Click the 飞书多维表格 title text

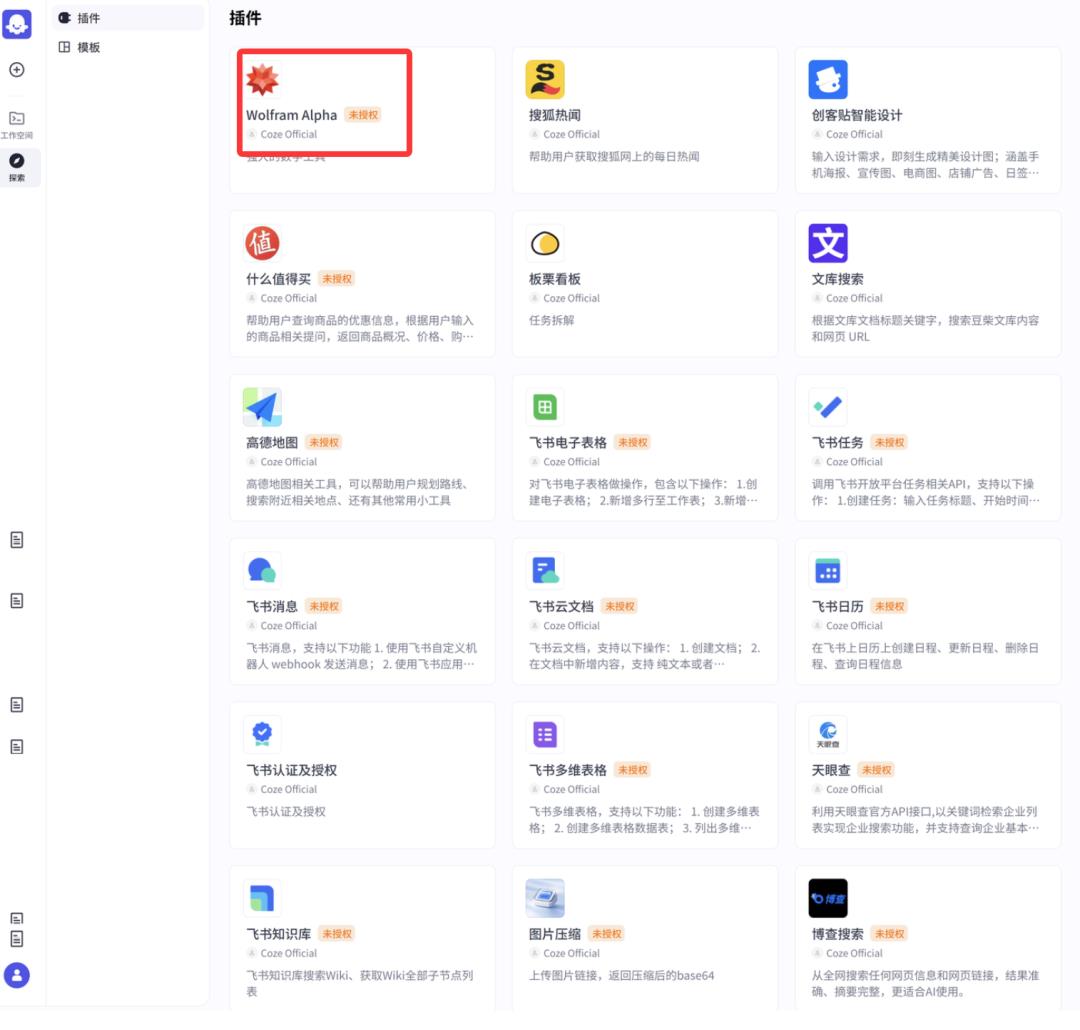[x=568, y=770]
